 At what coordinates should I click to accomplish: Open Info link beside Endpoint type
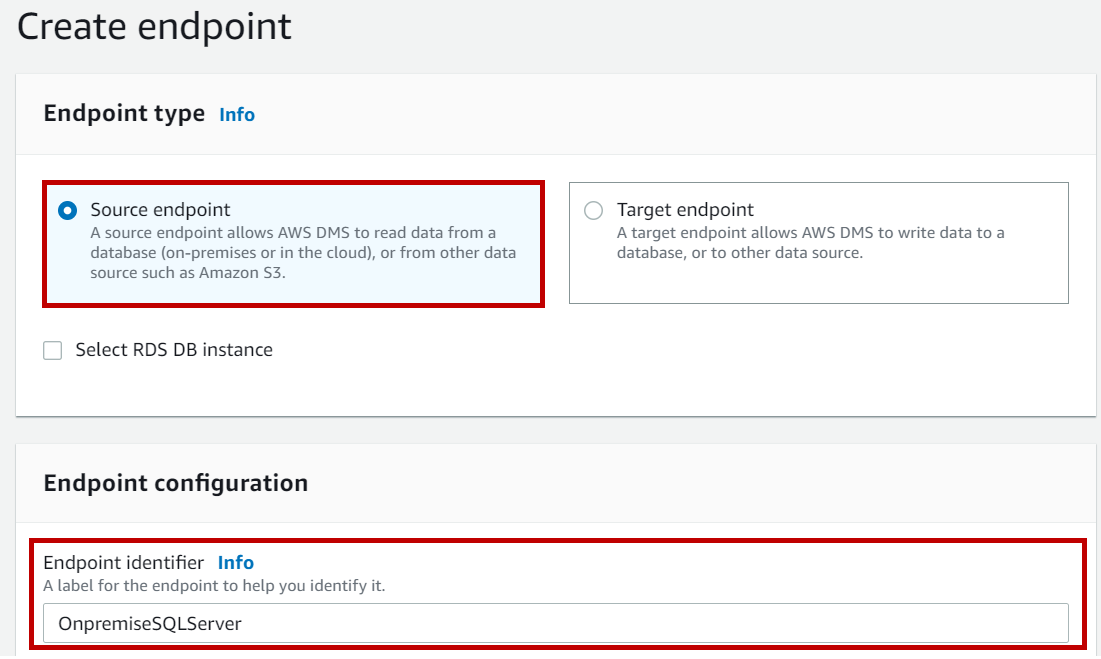[237, 115]
